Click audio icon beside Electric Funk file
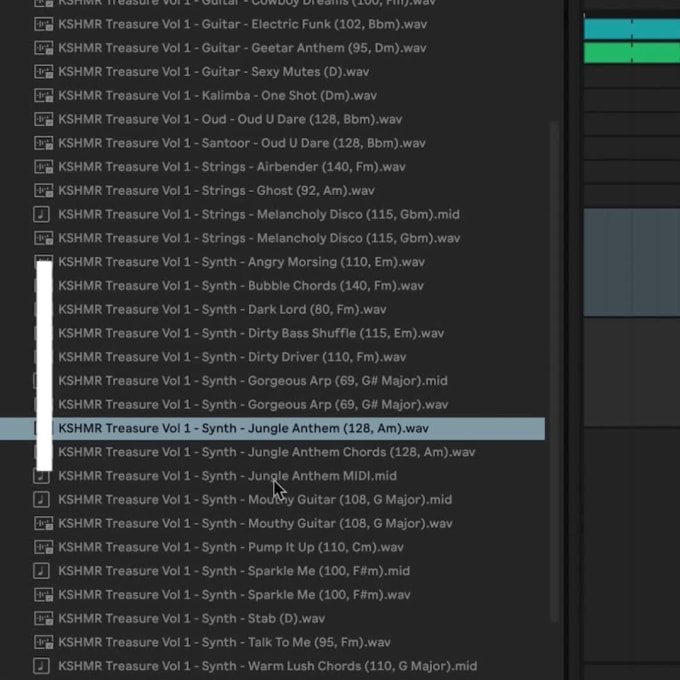 (x=43, y=24)
